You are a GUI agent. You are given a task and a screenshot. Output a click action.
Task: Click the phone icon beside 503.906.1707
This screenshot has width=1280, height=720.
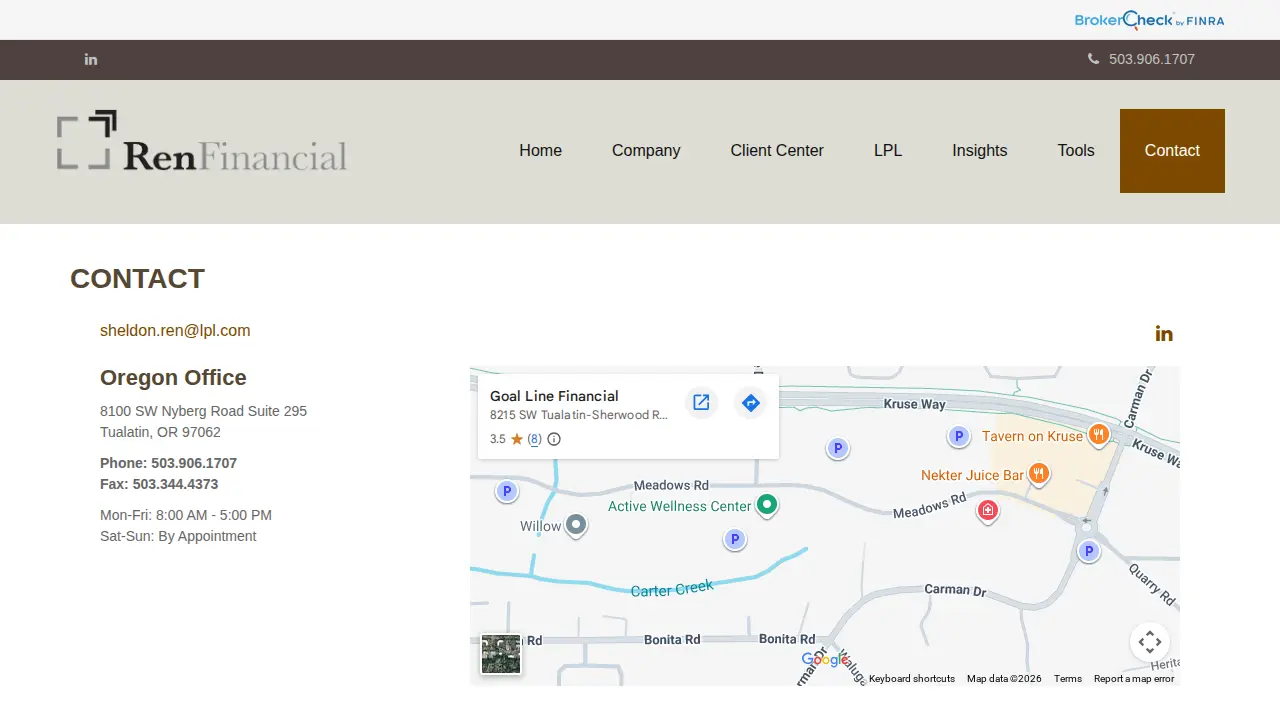coord(1093,59)
